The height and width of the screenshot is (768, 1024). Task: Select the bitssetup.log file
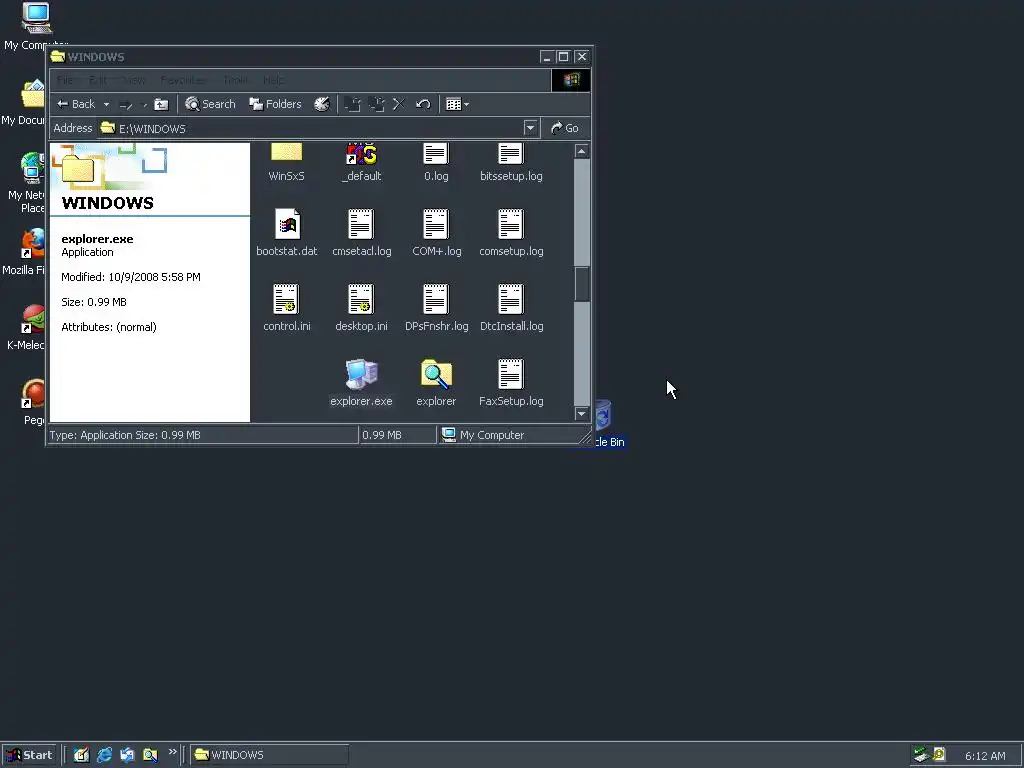tap(511, 163)
